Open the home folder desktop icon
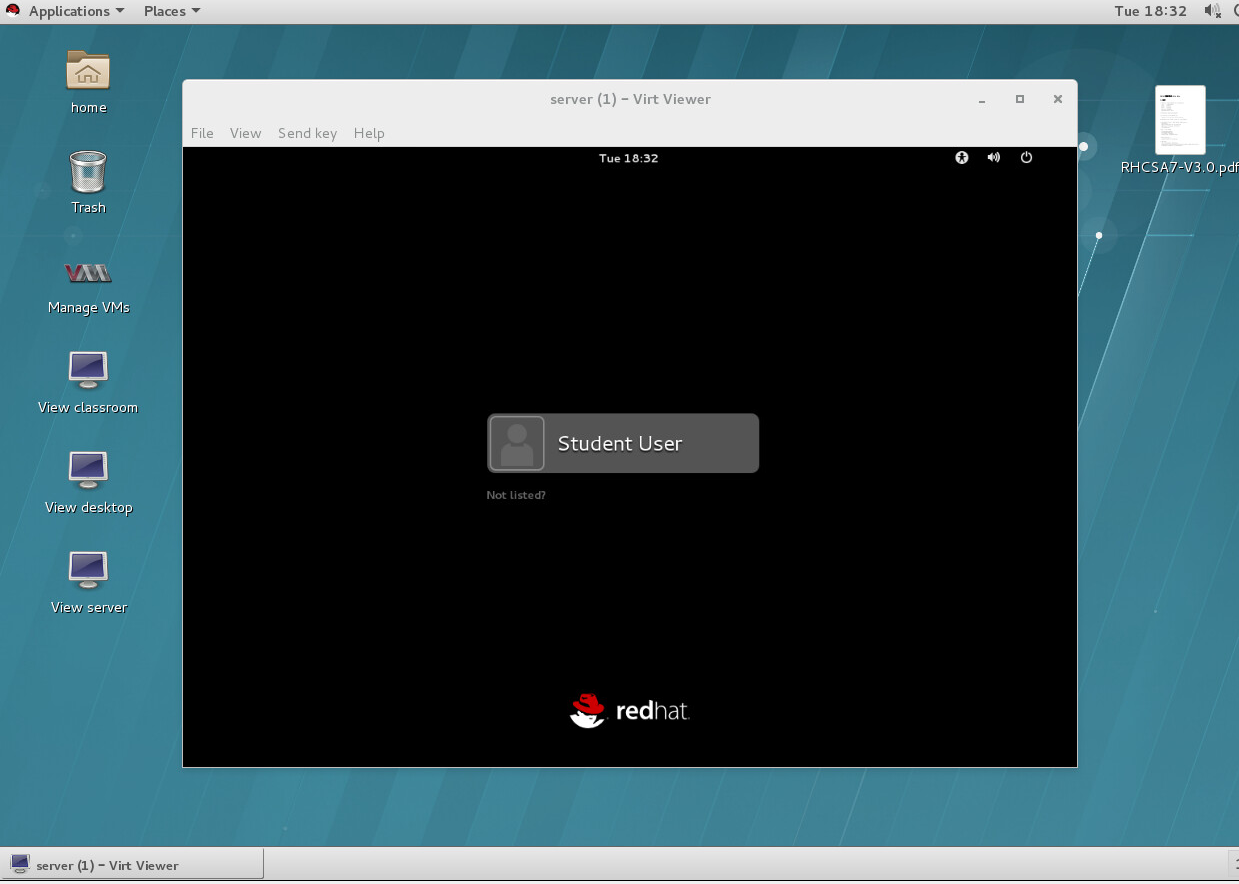Viewport: 1239px width, 884px height. 88,71
